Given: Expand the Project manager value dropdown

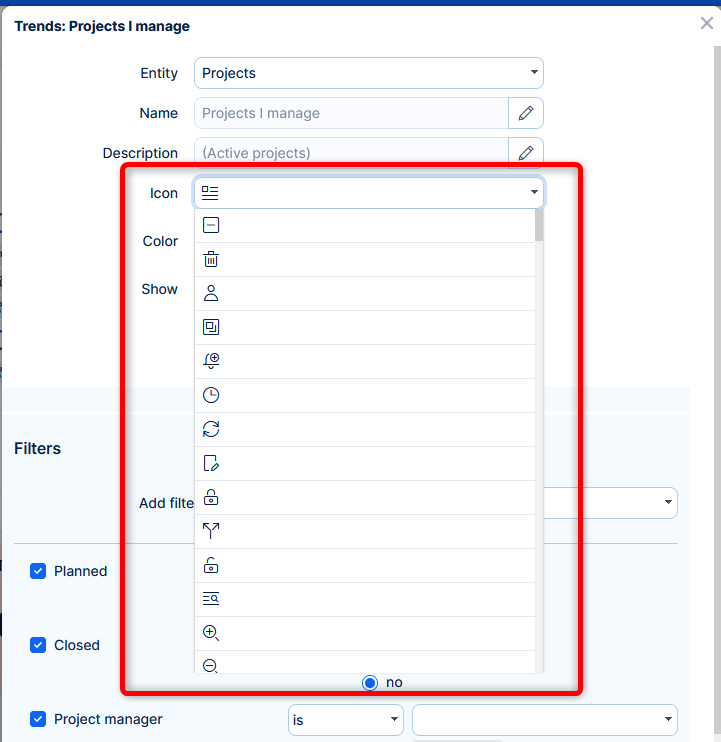Looking at the screenshot, I should coord(544,719).
